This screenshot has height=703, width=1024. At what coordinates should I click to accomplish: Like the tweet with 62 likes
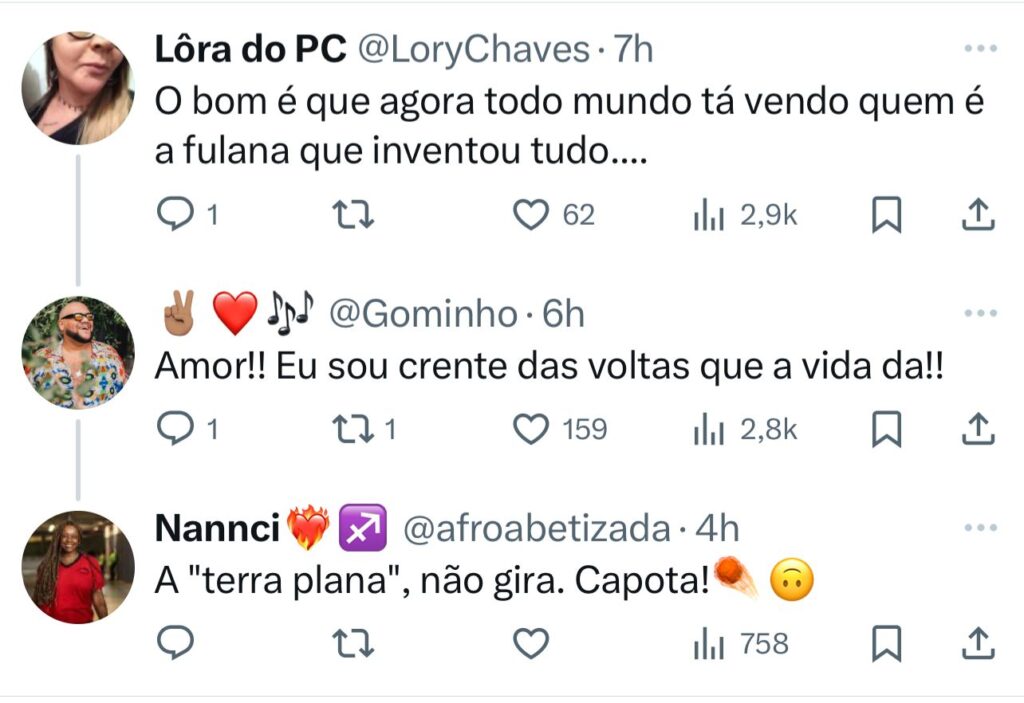click(x=532, y=215)
